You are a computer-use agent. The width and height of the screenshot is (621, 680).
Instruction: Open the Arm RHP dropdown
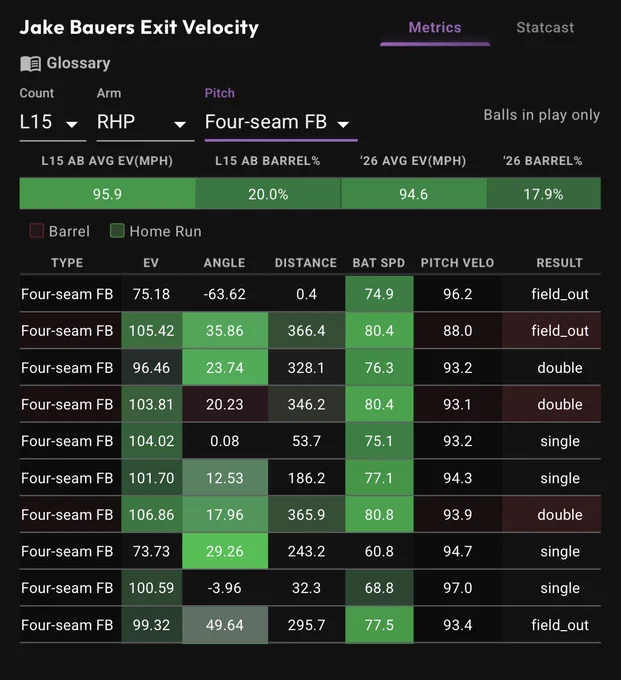[145, 122]
